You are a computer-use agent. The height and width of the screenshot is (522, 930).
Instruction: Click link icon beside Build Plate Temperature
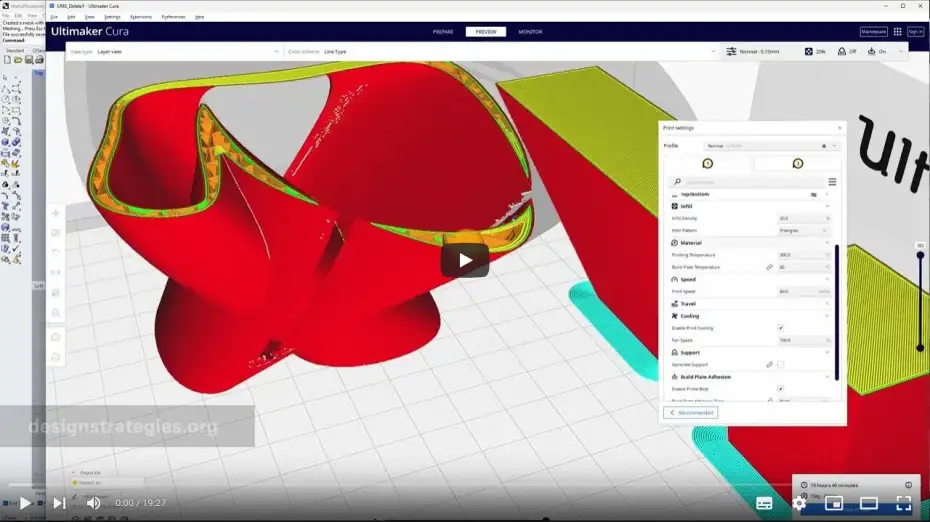tap(769, 268)
